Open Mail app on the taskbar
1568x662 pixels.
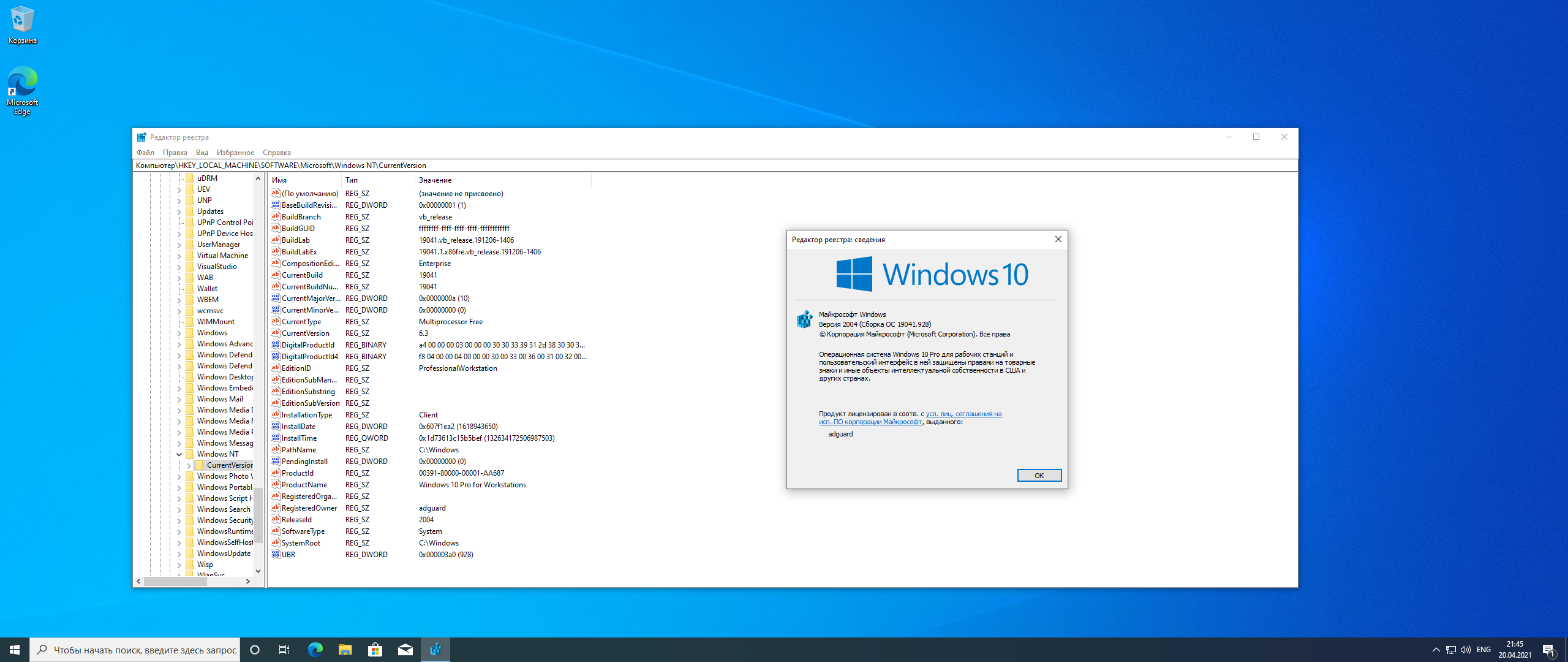[405, 650]
